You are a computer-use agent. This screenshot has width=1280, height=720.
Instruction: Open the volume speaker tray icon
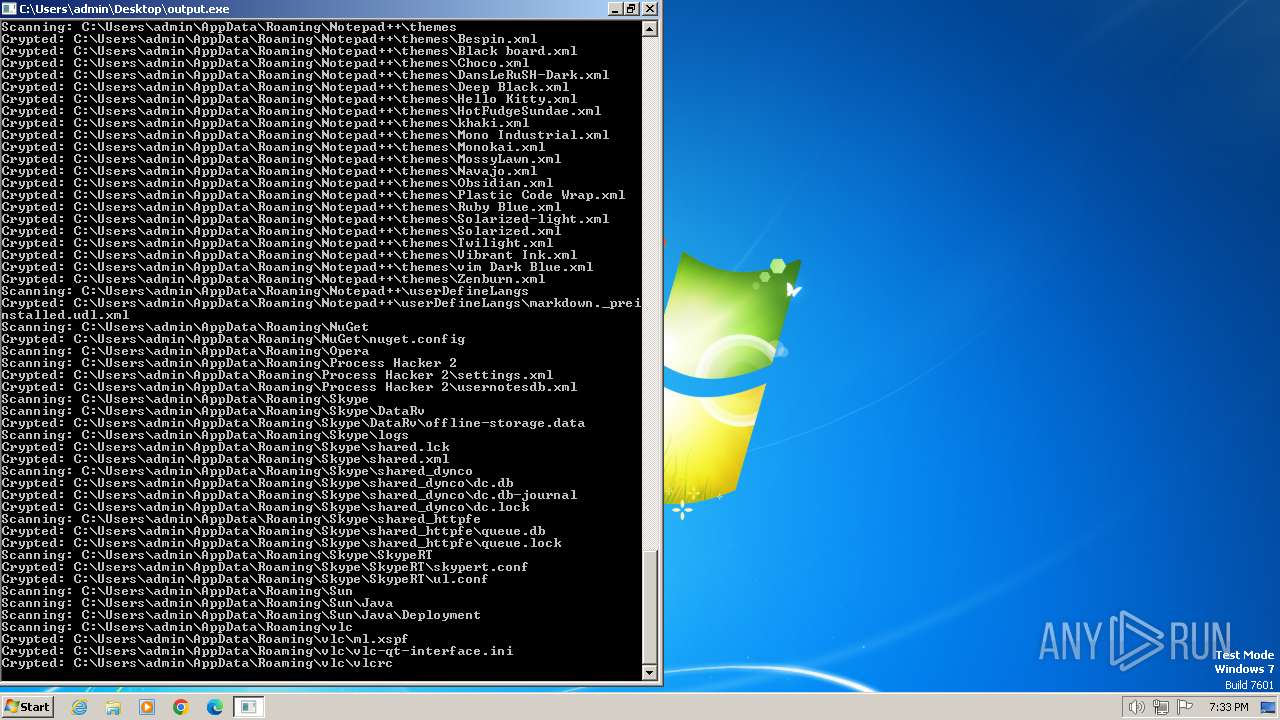(1136, 707)
